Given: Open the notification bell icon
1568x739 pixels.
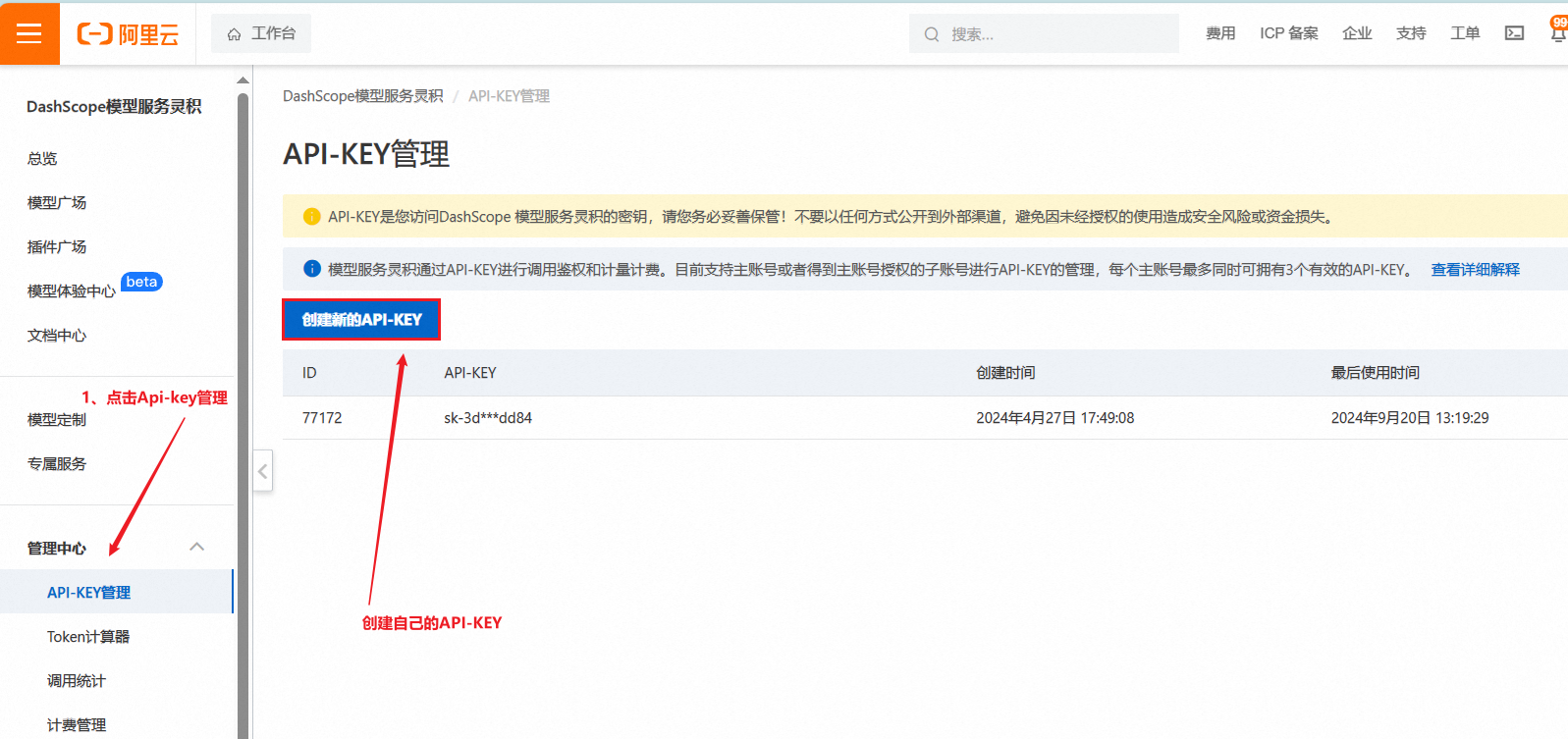Looking at the screenshot, I should [x=1558, y=32].
